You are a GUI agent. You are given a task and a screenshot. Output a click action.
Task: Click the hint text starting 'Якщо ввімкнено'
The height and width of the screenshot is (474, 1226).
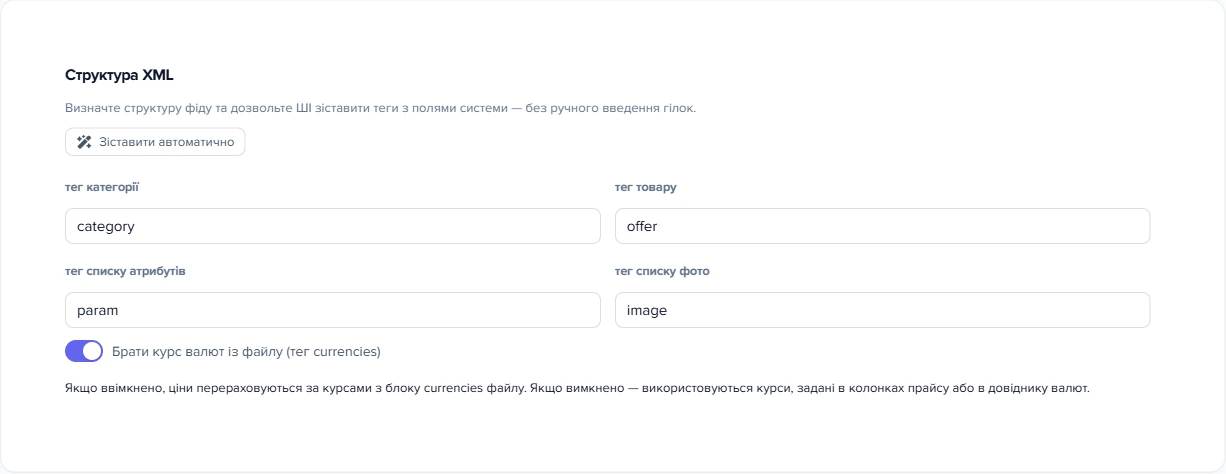point(577,387)
